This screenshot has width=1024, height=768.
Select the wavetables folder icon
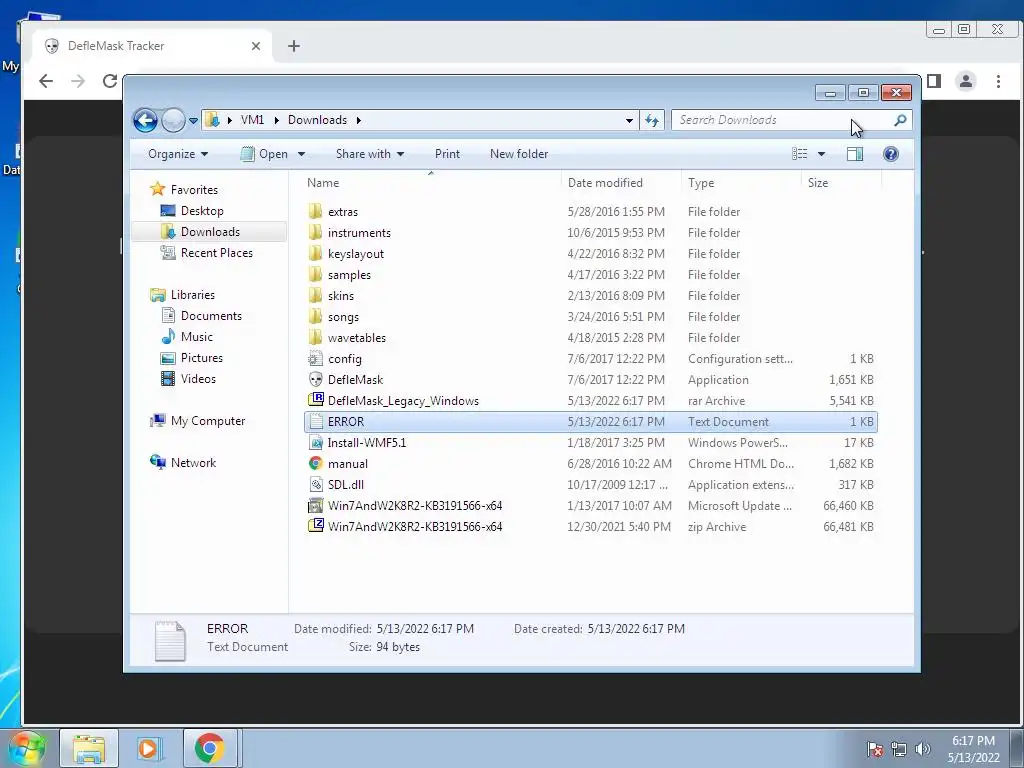(315, 337)
